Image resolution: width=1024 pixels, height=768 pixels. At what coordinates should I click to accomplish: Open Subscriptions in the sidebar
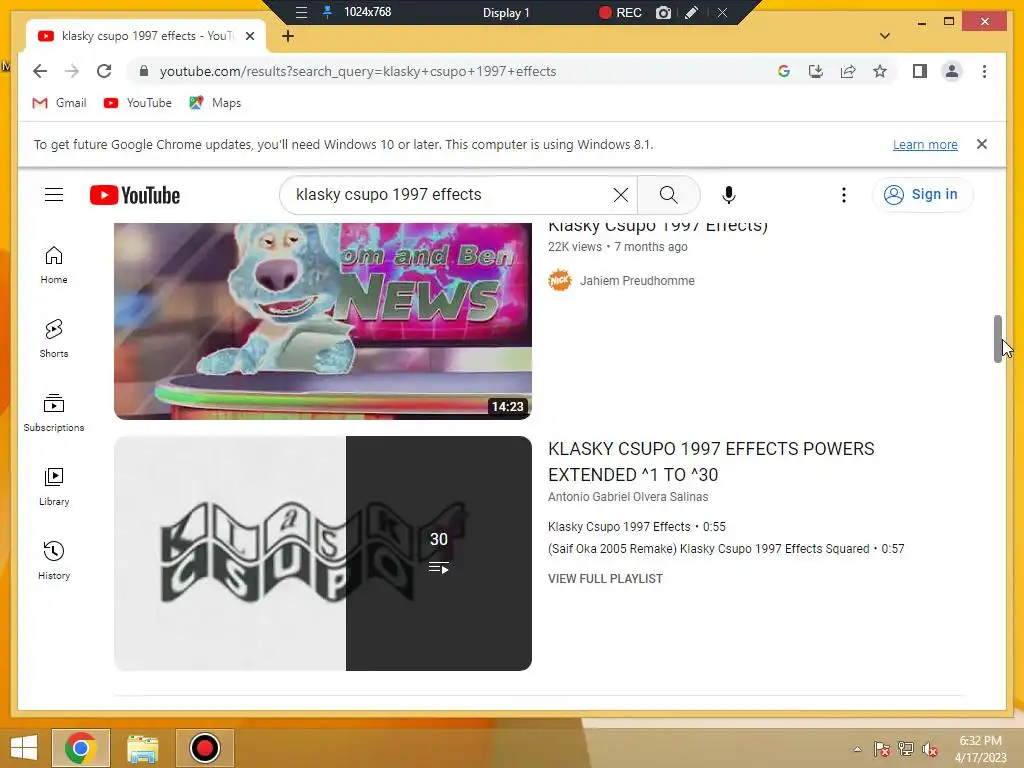(x=54, y=413)
